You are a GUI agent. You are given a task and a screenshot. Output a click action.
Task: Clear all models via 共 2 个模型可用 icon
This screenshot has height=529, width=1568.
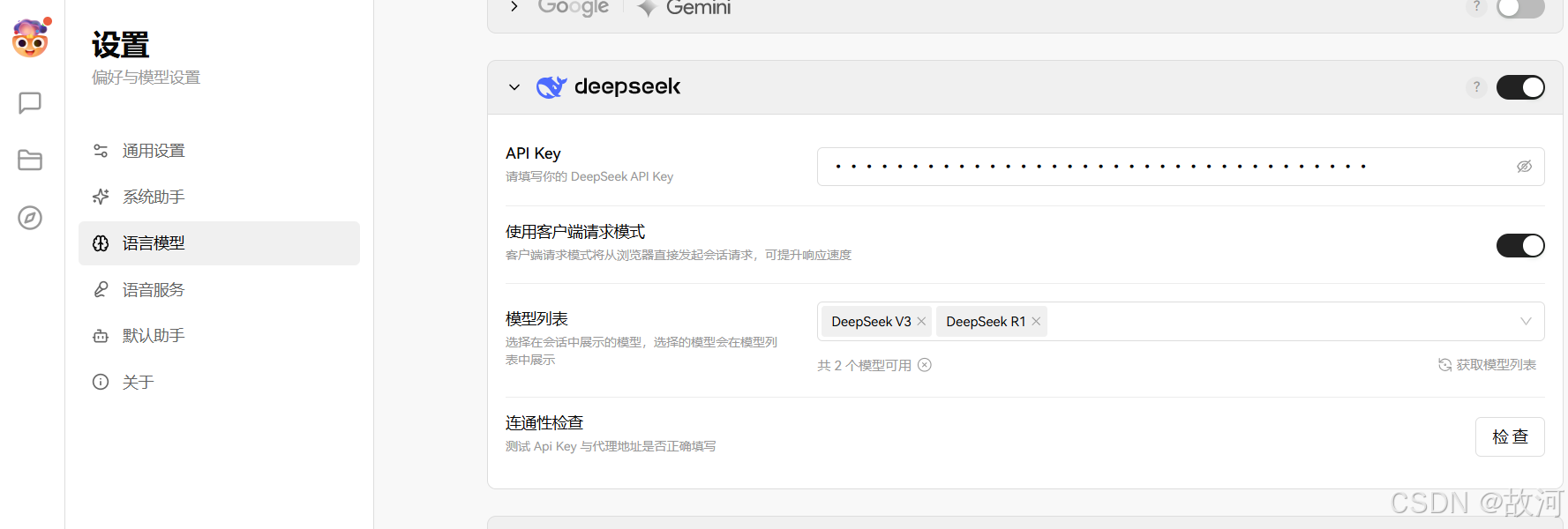(x=925, y=365)
